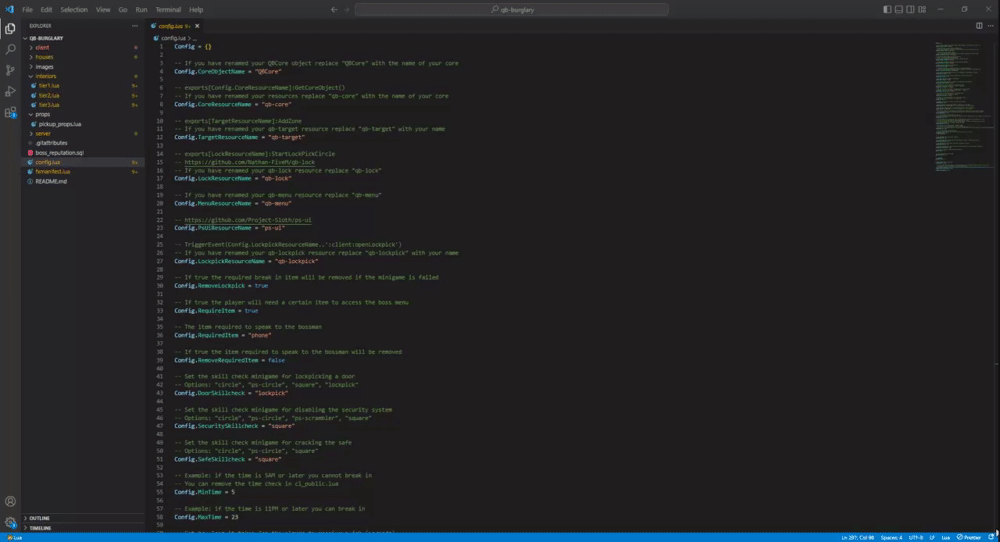
Task: Open the Help menu
Action: [196, 10]
